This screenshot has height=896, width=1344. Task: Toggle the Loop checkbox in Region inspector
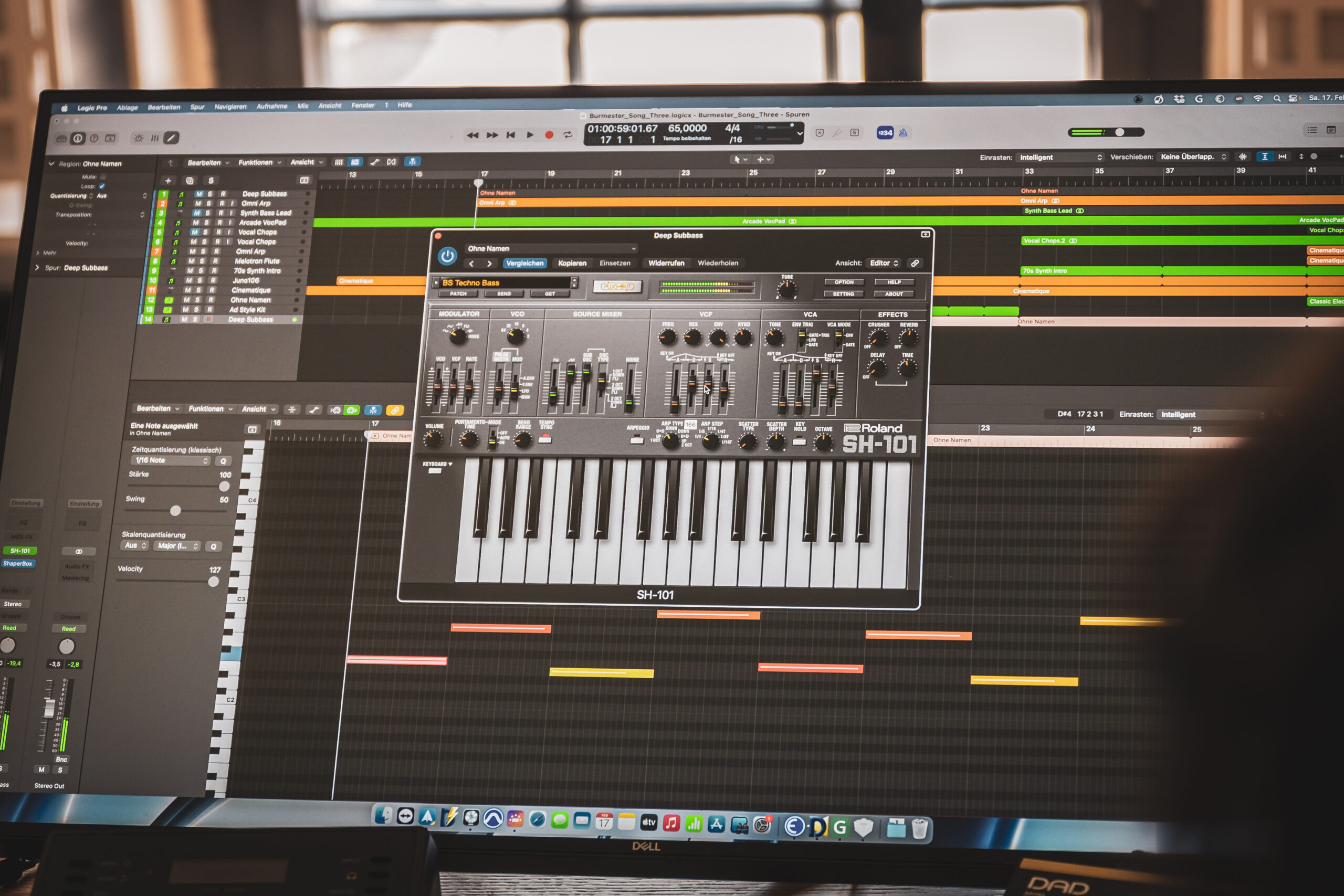click(102, 186)
